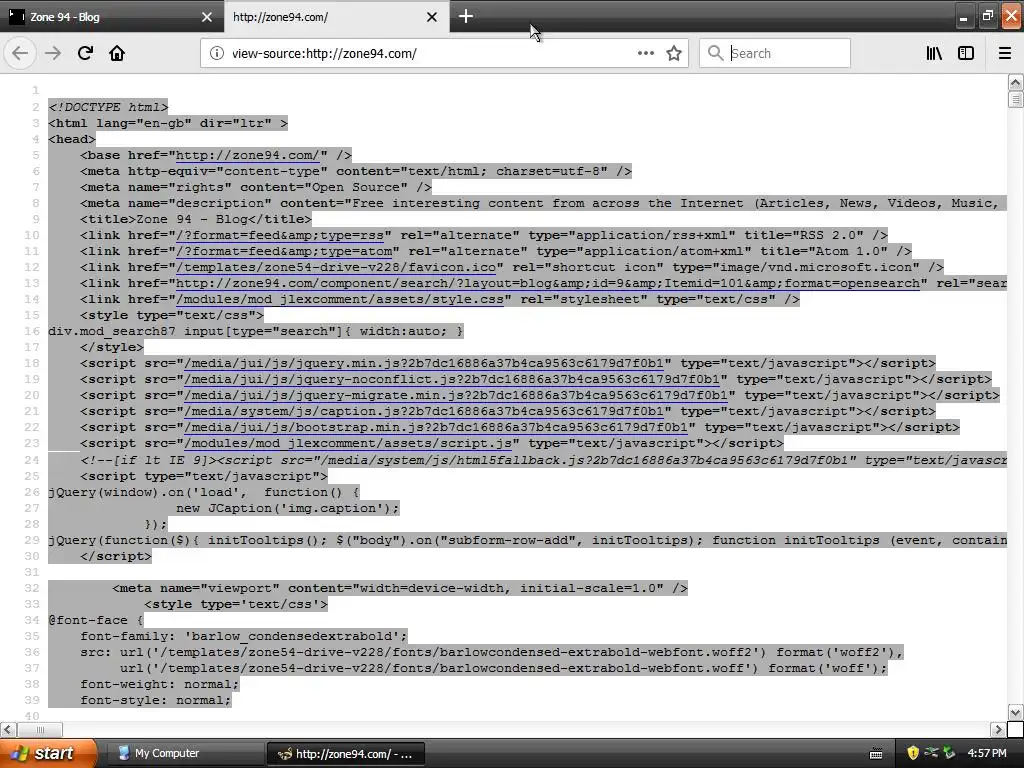This screenshot has width=1024, height=768.
Task: Click the horizontal scrollbar right arrow
Action: coord(998,729)
